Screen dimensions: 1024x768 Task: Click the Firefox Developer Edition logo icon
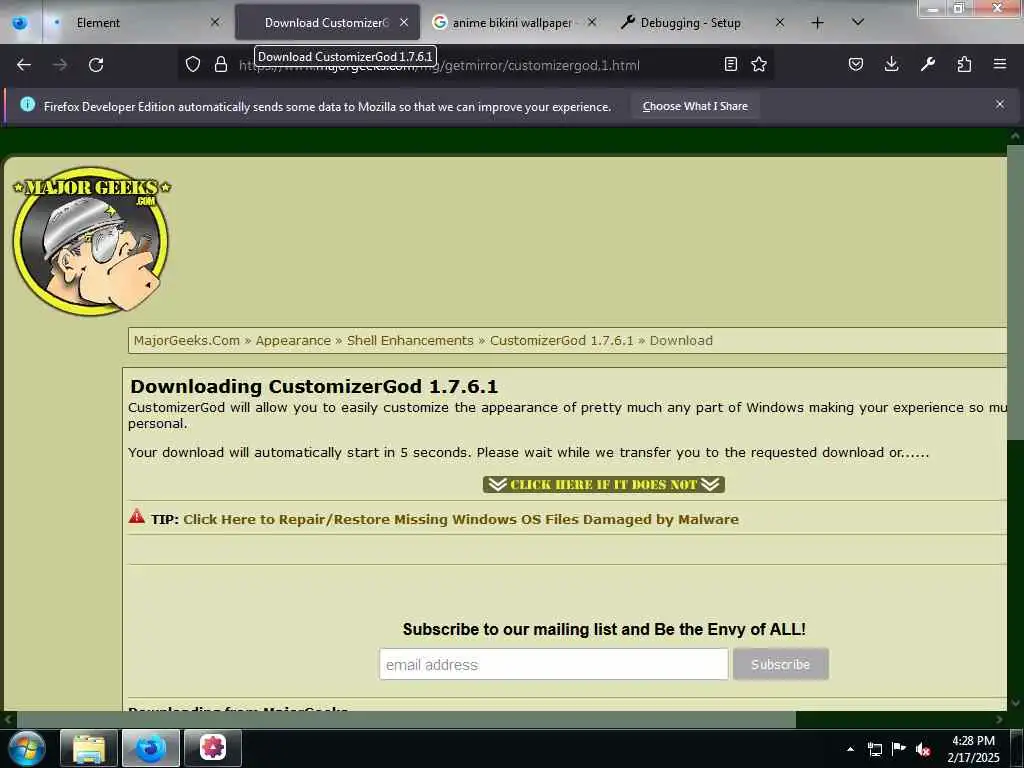(20, 23)
